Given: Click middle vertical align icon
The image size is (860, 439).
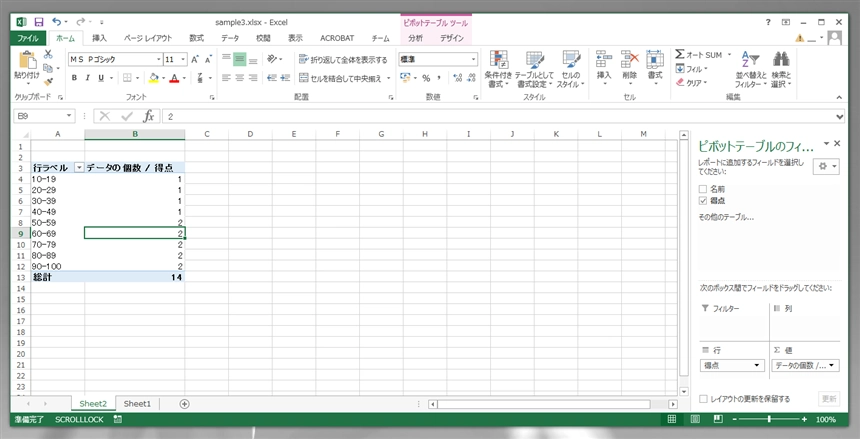Looking at the screenshot, I should pyautogui.click(x=240, y=59).
